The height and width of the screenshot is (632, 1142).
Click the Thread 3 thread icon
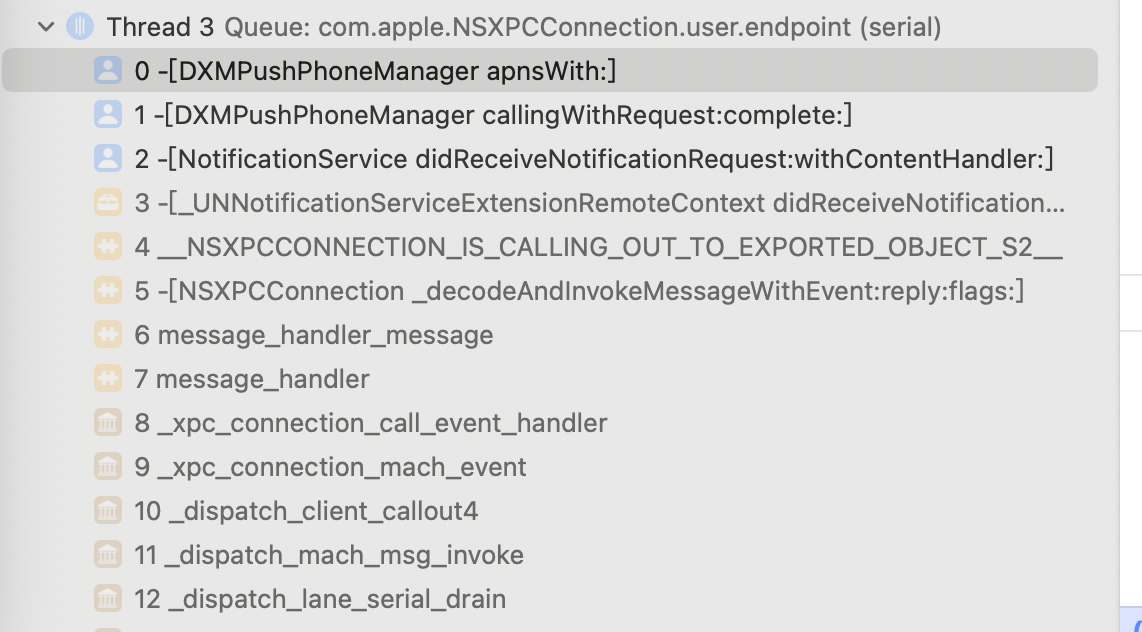coord(80,27)
